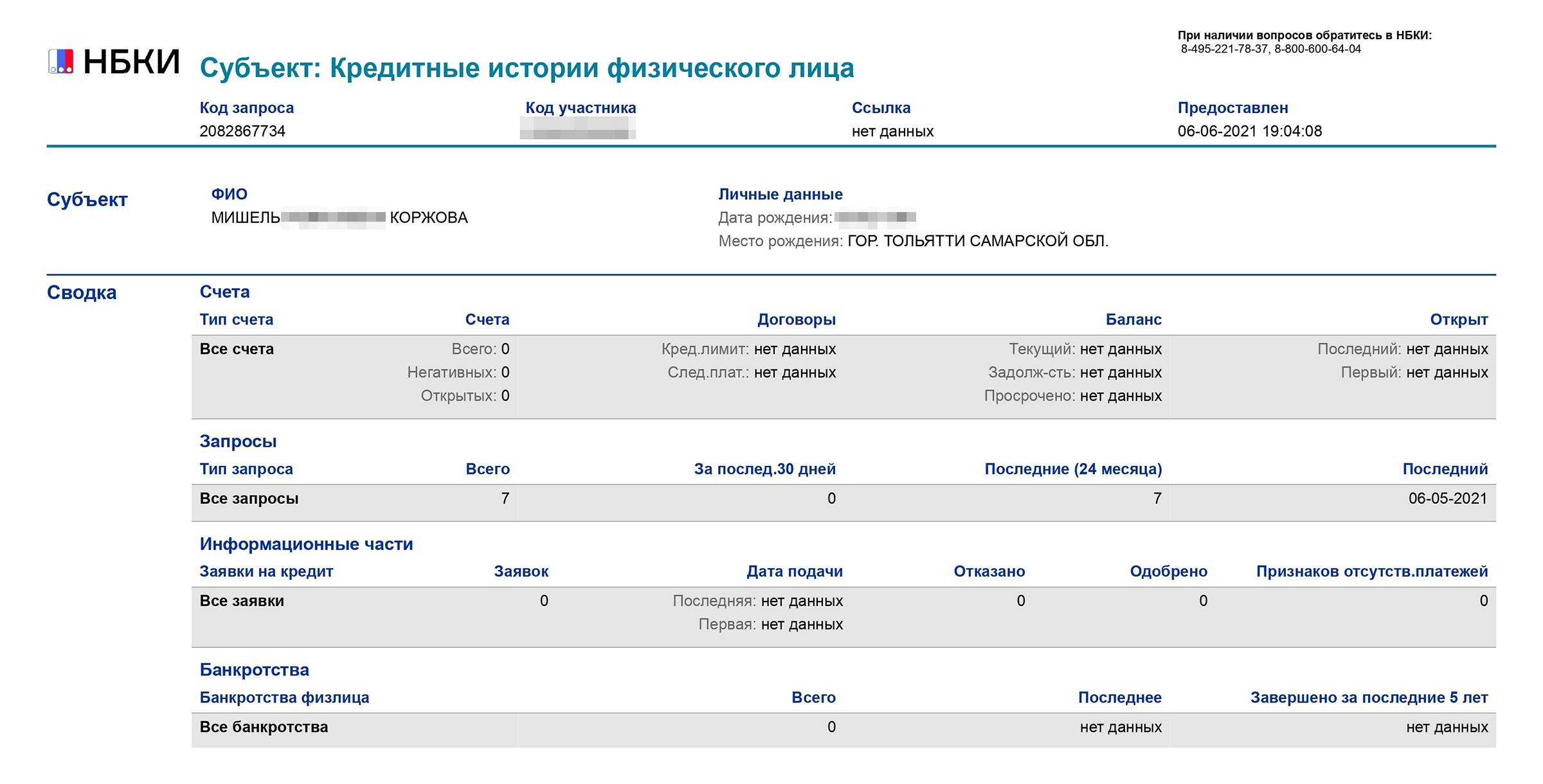The width and height of the screenshot is (1543, 784).
Task: Click the 'Просрочено: нет данных' cell
Action: click(1073, 396)
